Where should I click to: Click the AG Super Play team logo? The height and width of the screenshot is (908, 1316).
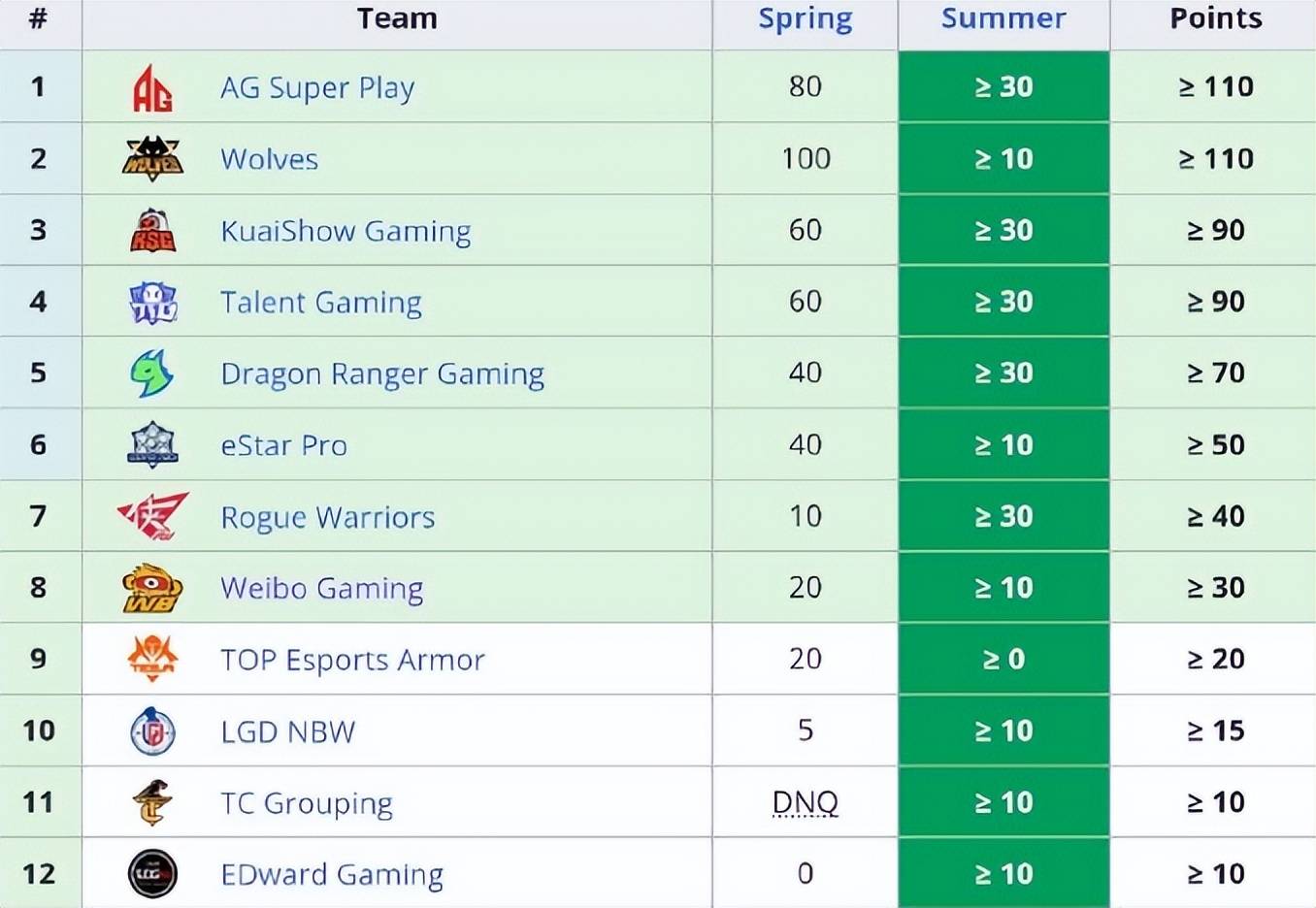(x=152, y=88)
